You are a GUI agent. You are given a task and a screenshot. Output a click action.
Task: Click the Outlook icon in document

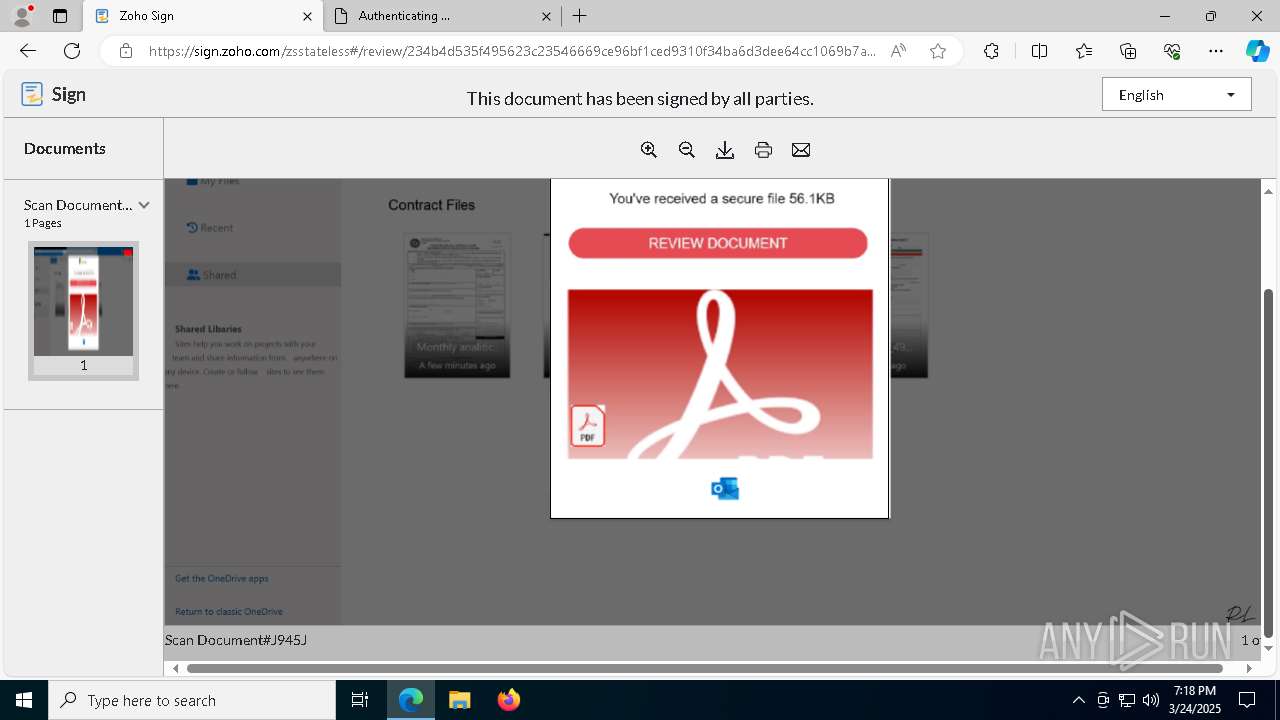click(725, 489)
